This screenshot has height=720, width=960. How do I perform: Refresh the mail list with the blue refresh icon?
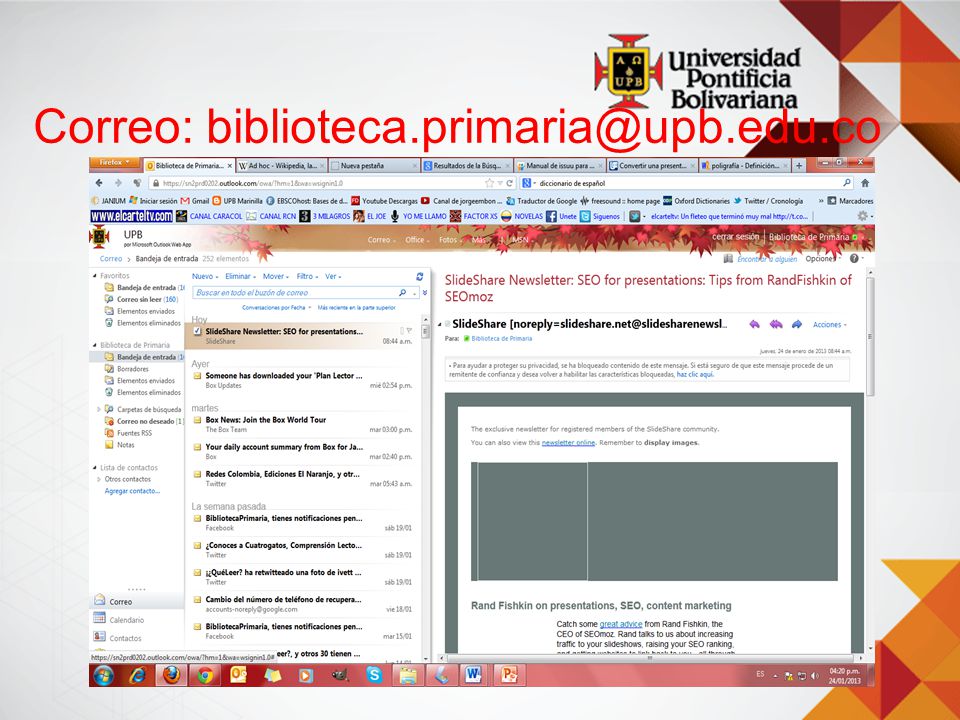click(x=419, y=277)
